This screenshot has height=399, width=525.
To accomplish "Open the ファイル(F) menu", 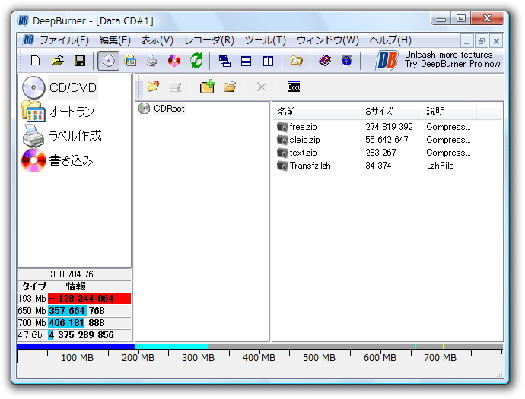I will (x=64, y=41).
